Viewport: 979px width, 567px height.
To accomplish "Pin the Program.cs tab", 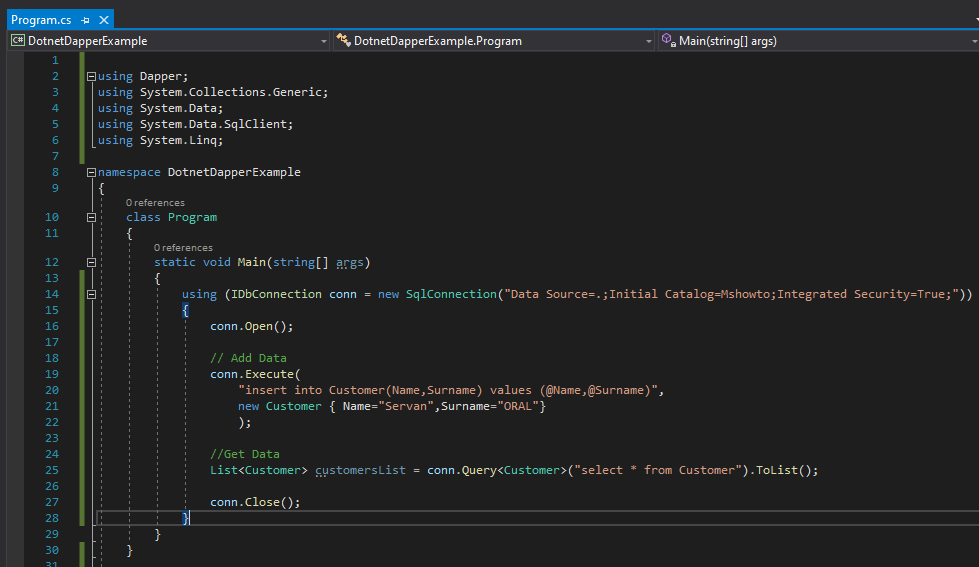I will point(86,21).
